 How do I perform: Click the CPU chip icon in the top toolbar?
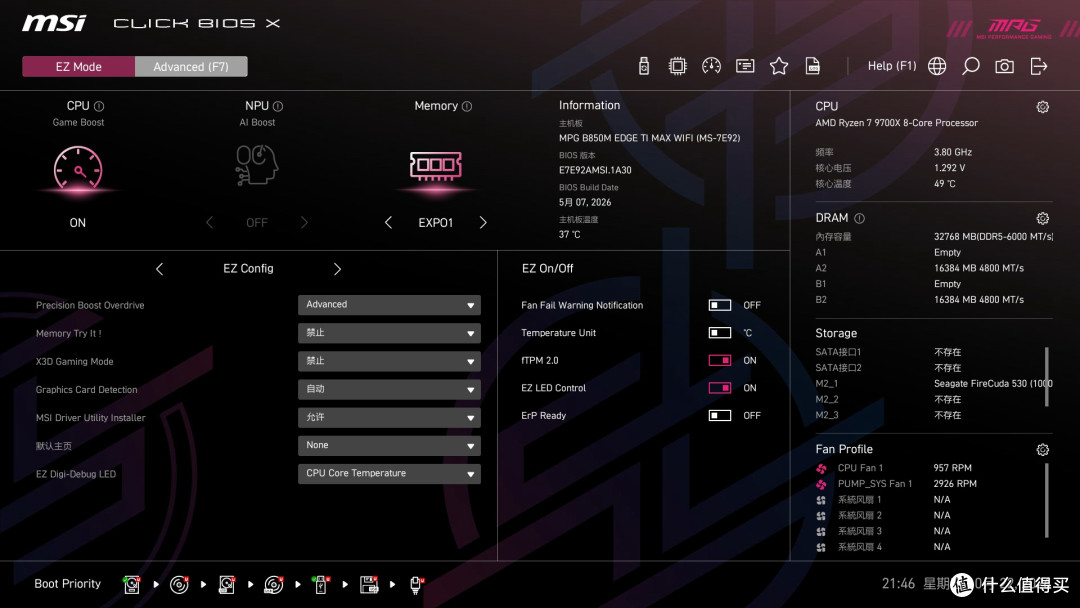coord(678,66)
